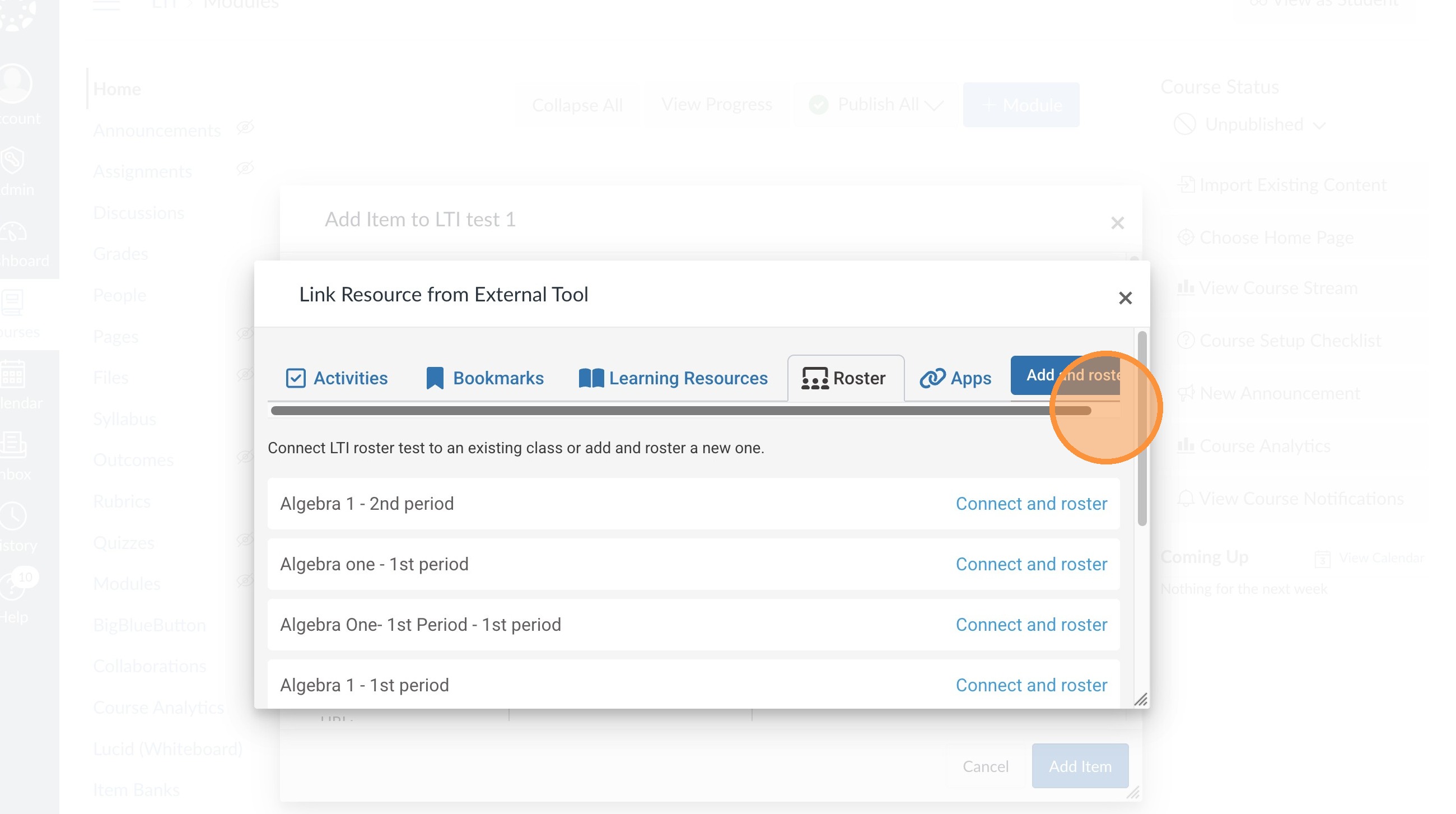This screenshot has height=814, width=1456.
Task: Click the Learning Resources book icon
Action: coord(591,378)
